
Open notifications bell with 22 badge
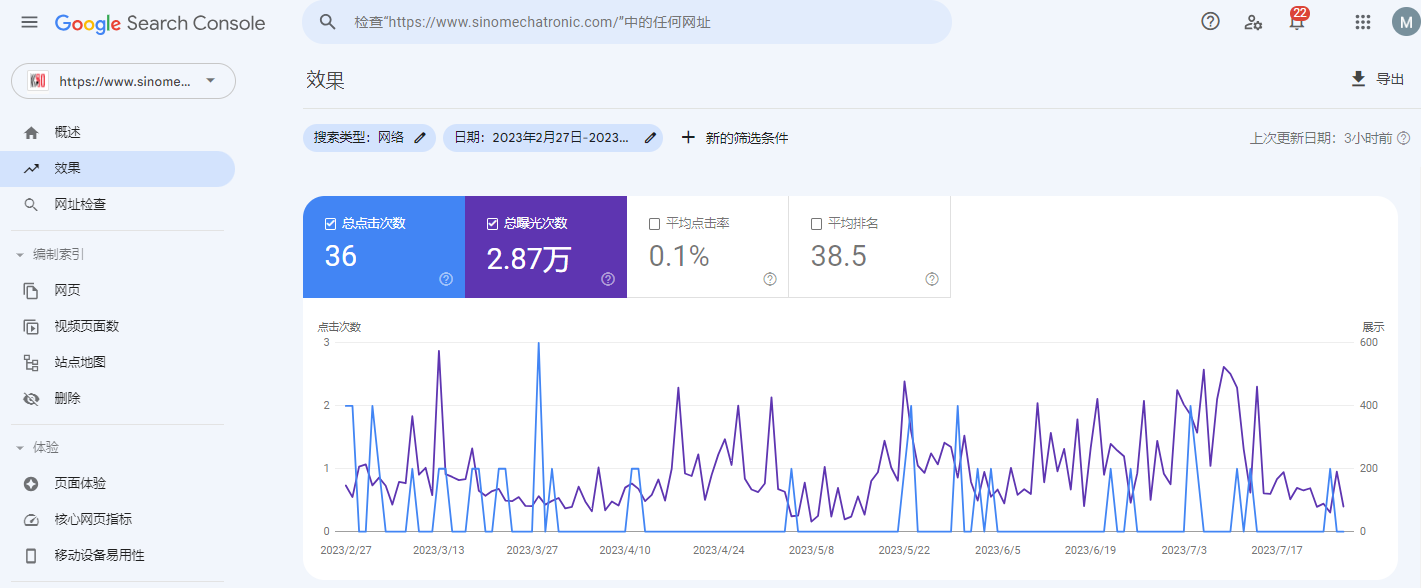click(x=1297, y=22)
